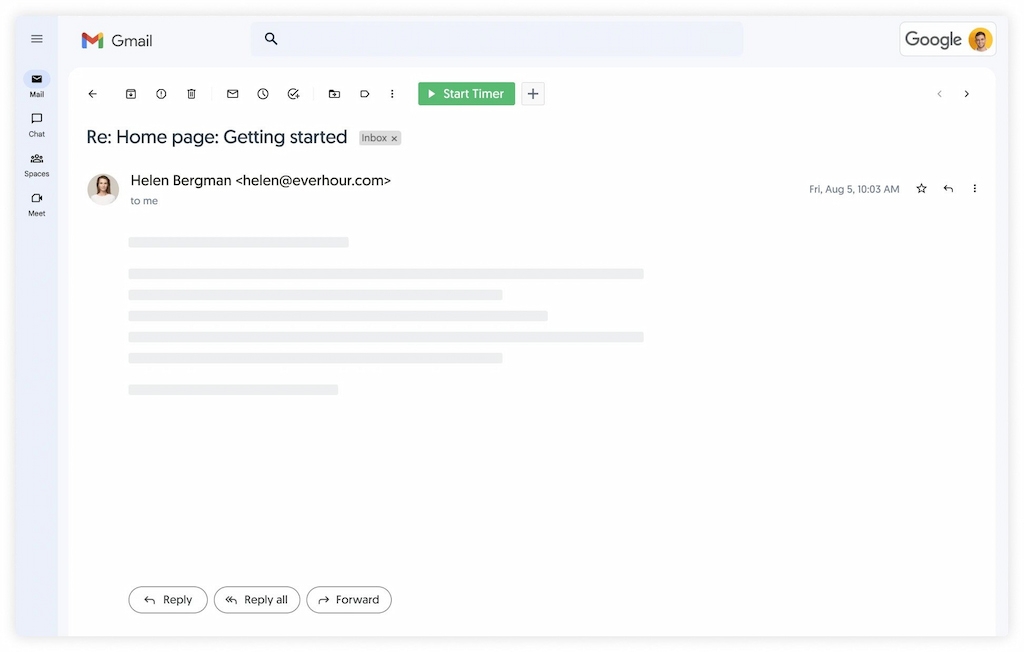Image resolution: width=1024 pixels, height=652 pixels.
Task: Archive this email
Action: pyautogui.click(x=131, y=94)
